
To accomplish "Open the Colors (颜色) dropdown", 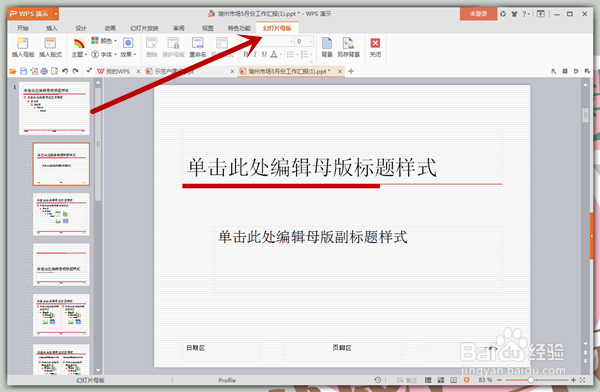I will [104, 41].
